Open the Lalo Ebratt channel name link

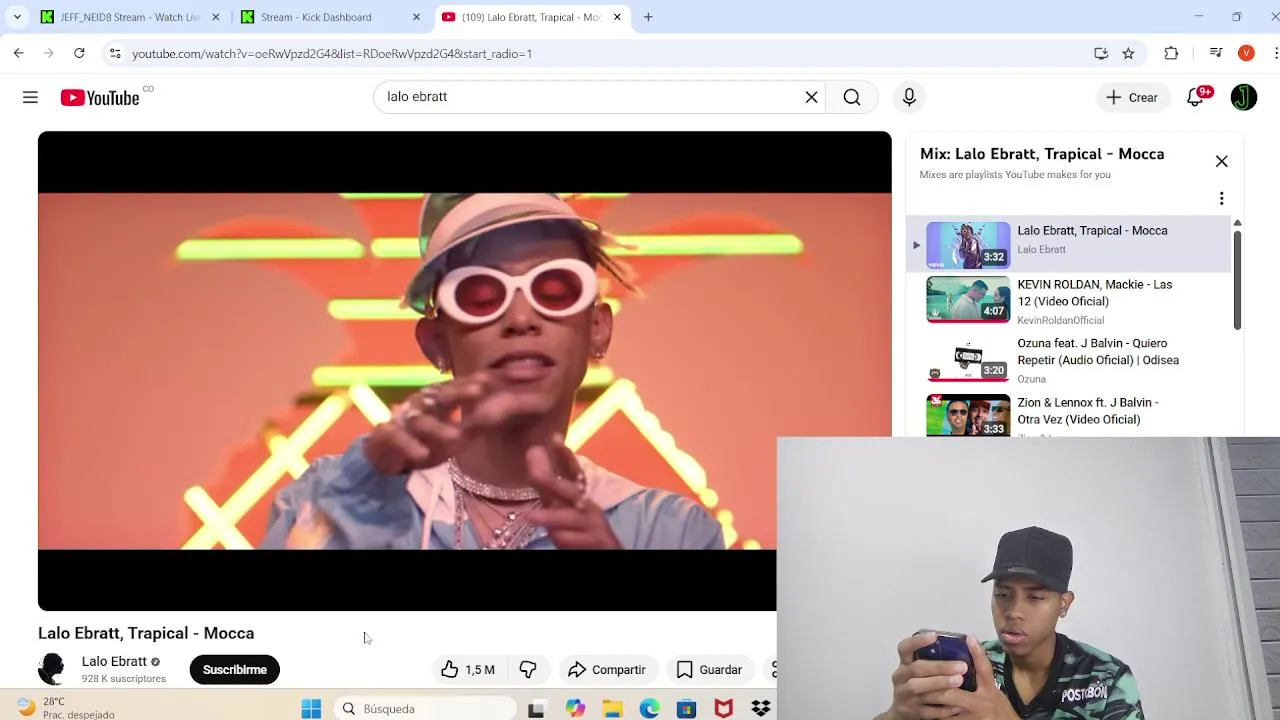[x=114, y=661]
